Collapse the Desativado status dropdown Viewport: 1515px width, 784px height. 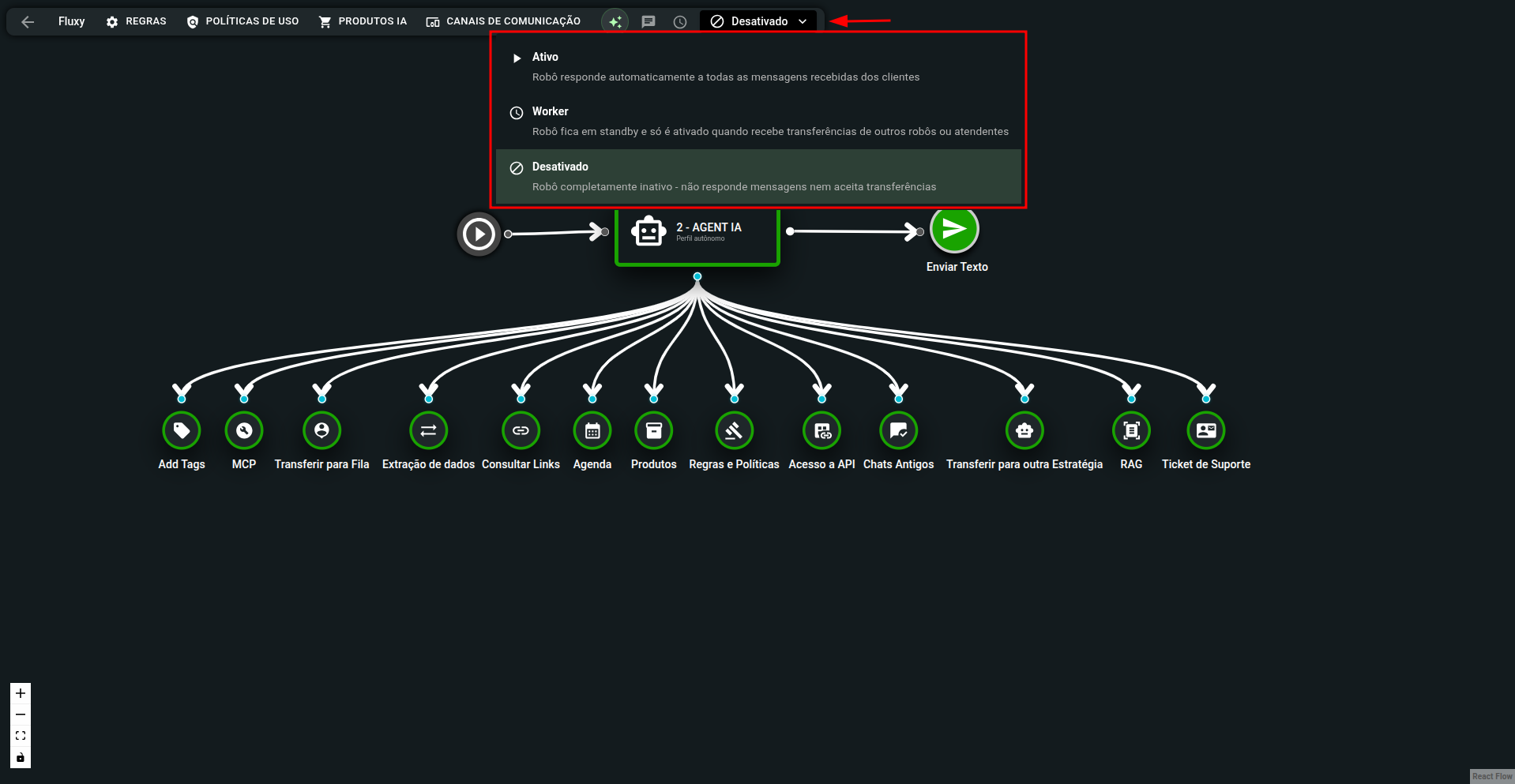point(759,21)
